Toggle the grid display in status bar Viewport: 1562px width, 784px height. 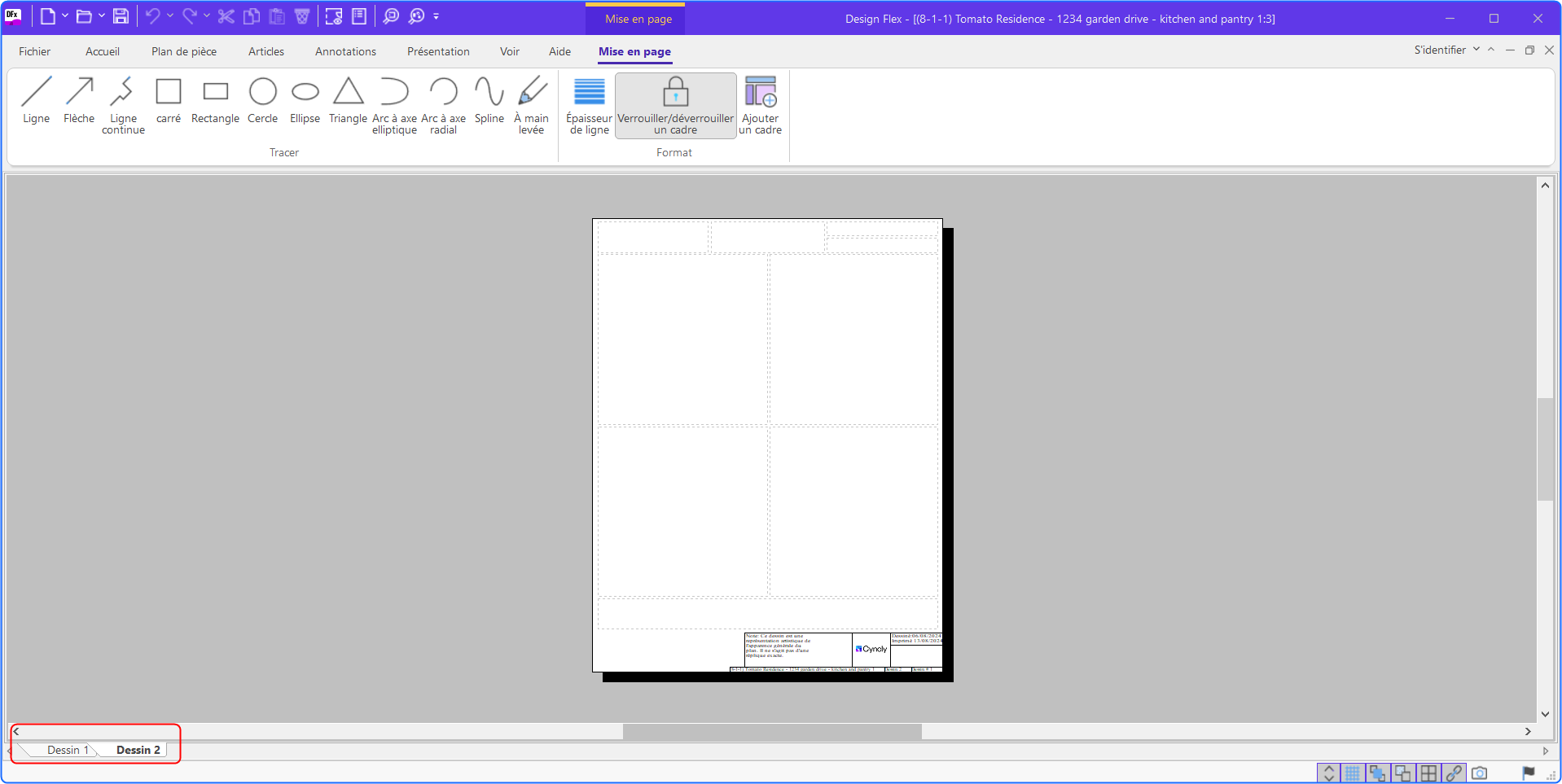(x=1353, y=773)
